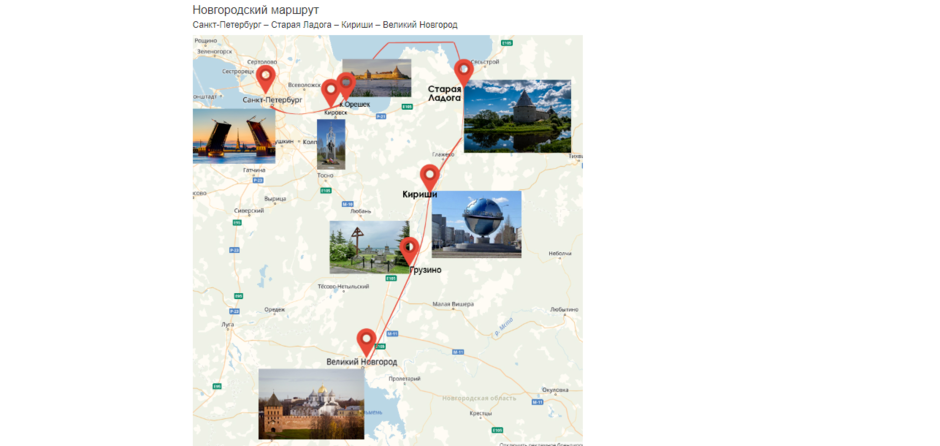Select the Gruzino map pin
This screenshot has width=940, height=446.
(409, 251)
